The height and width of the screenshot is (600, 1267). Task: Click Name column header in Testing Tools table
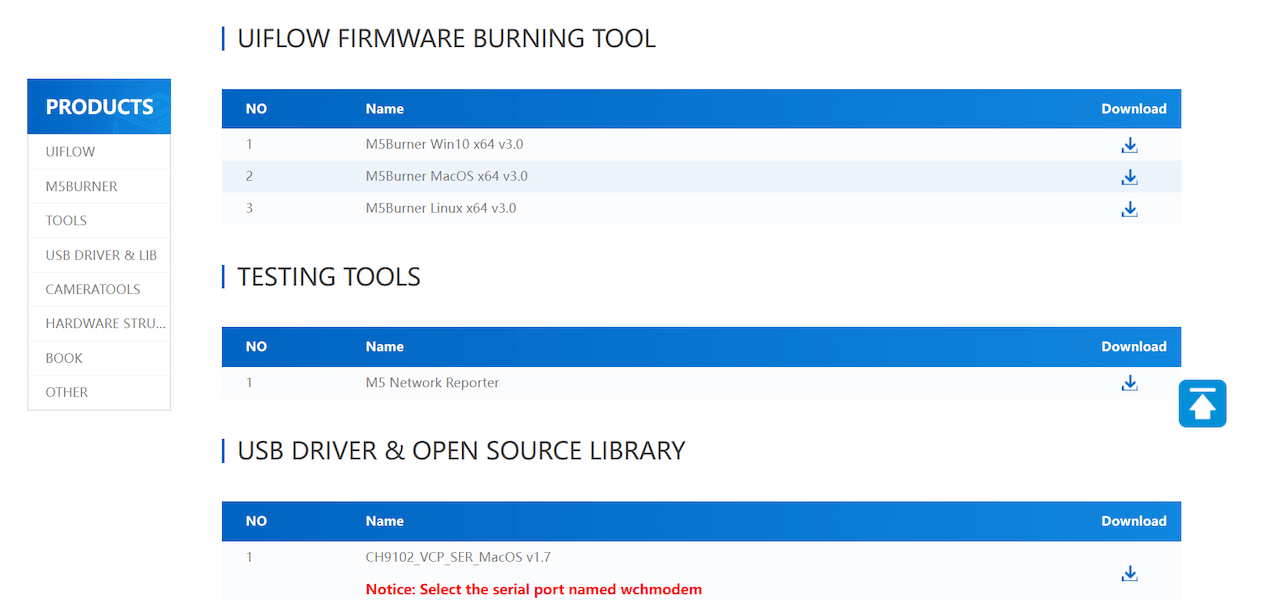click(x=385, y=346)
